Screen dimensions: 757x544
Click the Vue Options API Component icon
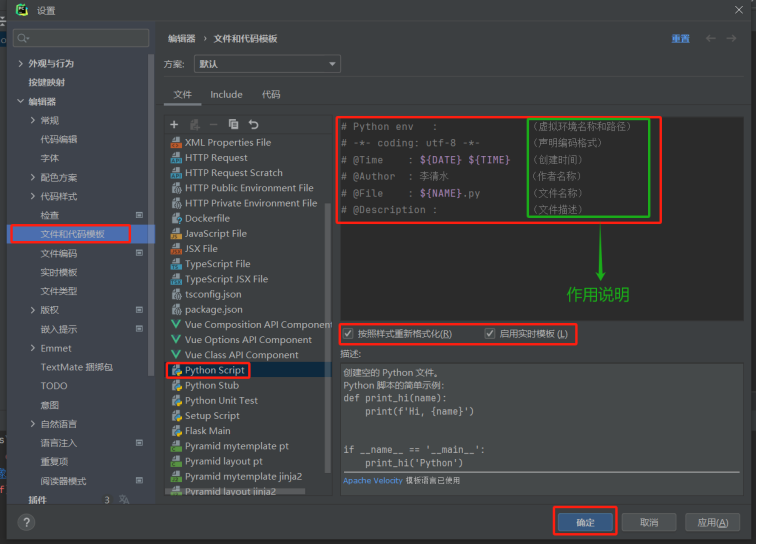point(176,339)
